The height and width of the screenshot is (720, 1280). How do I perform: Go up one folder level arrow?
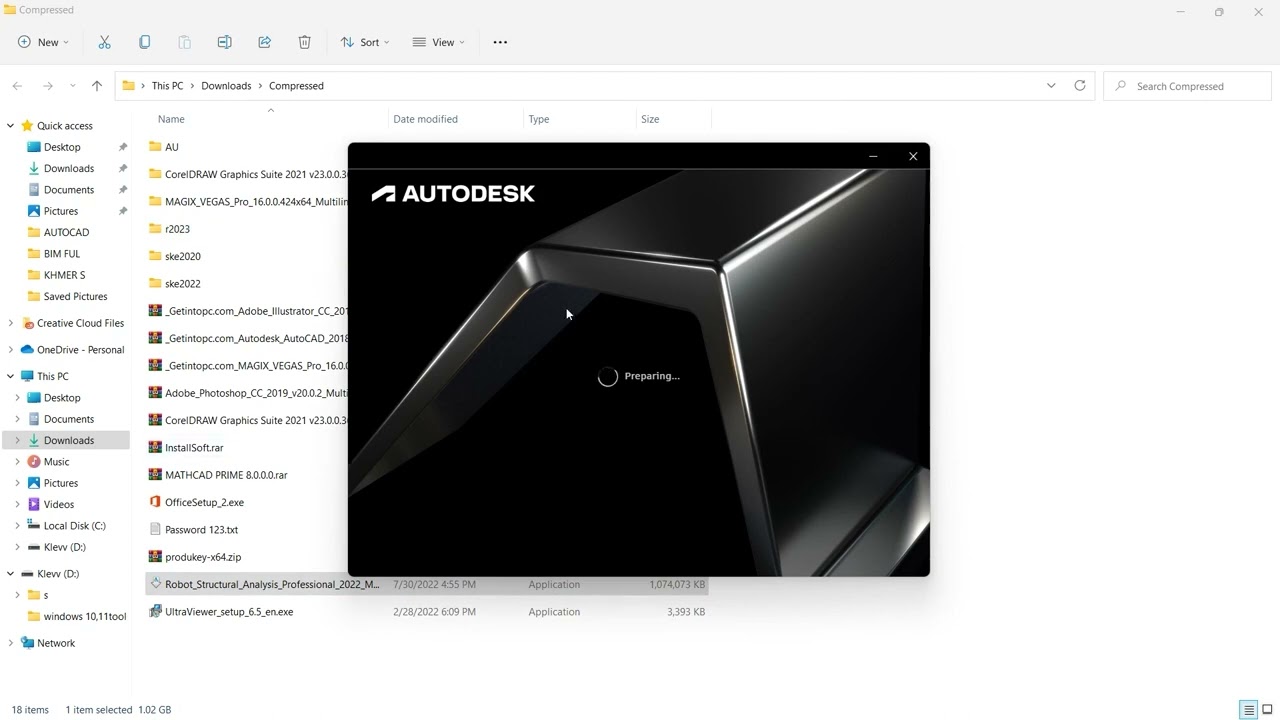coord(97,86)
